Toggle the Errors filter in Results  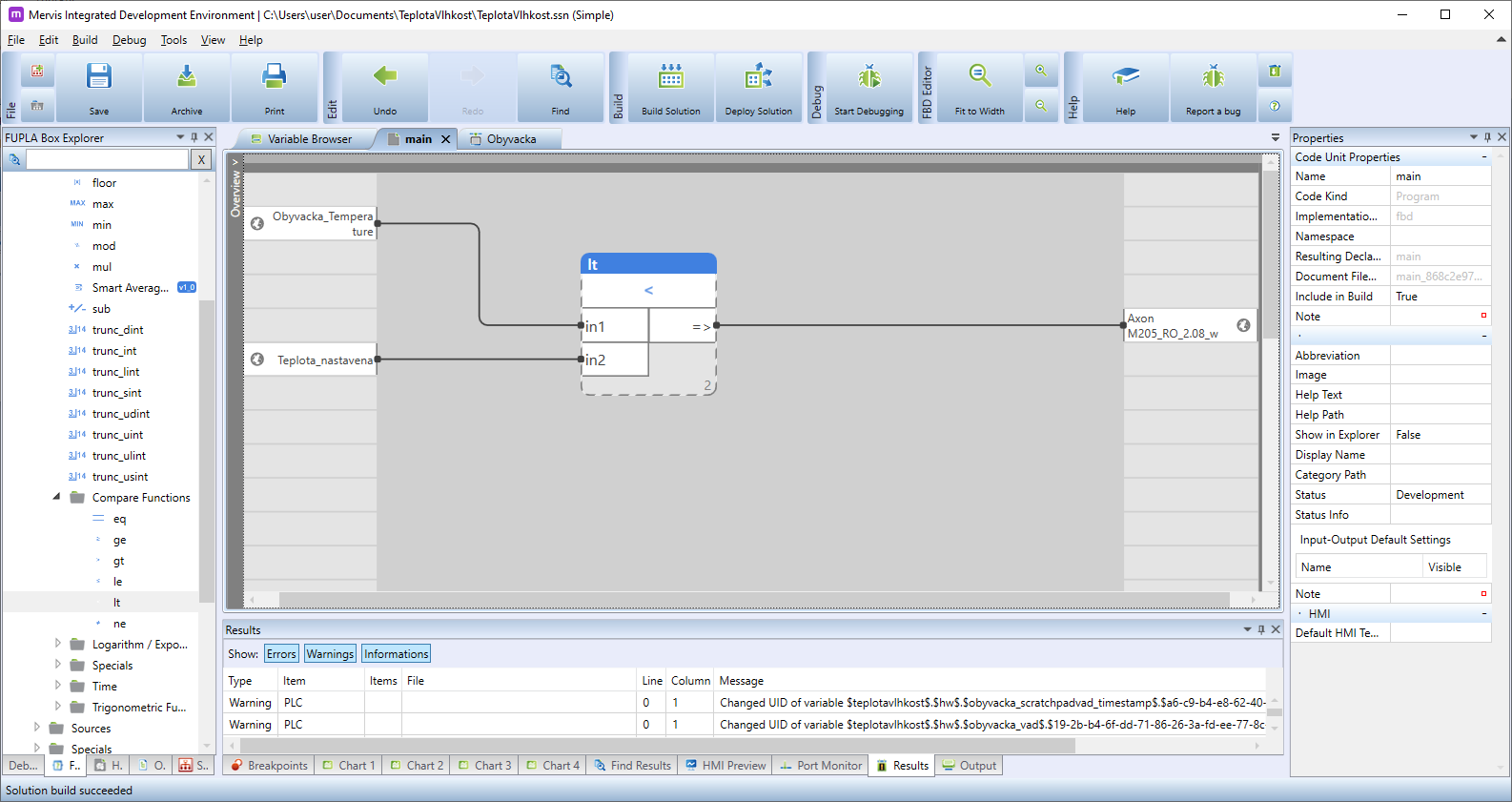(281, 654)
